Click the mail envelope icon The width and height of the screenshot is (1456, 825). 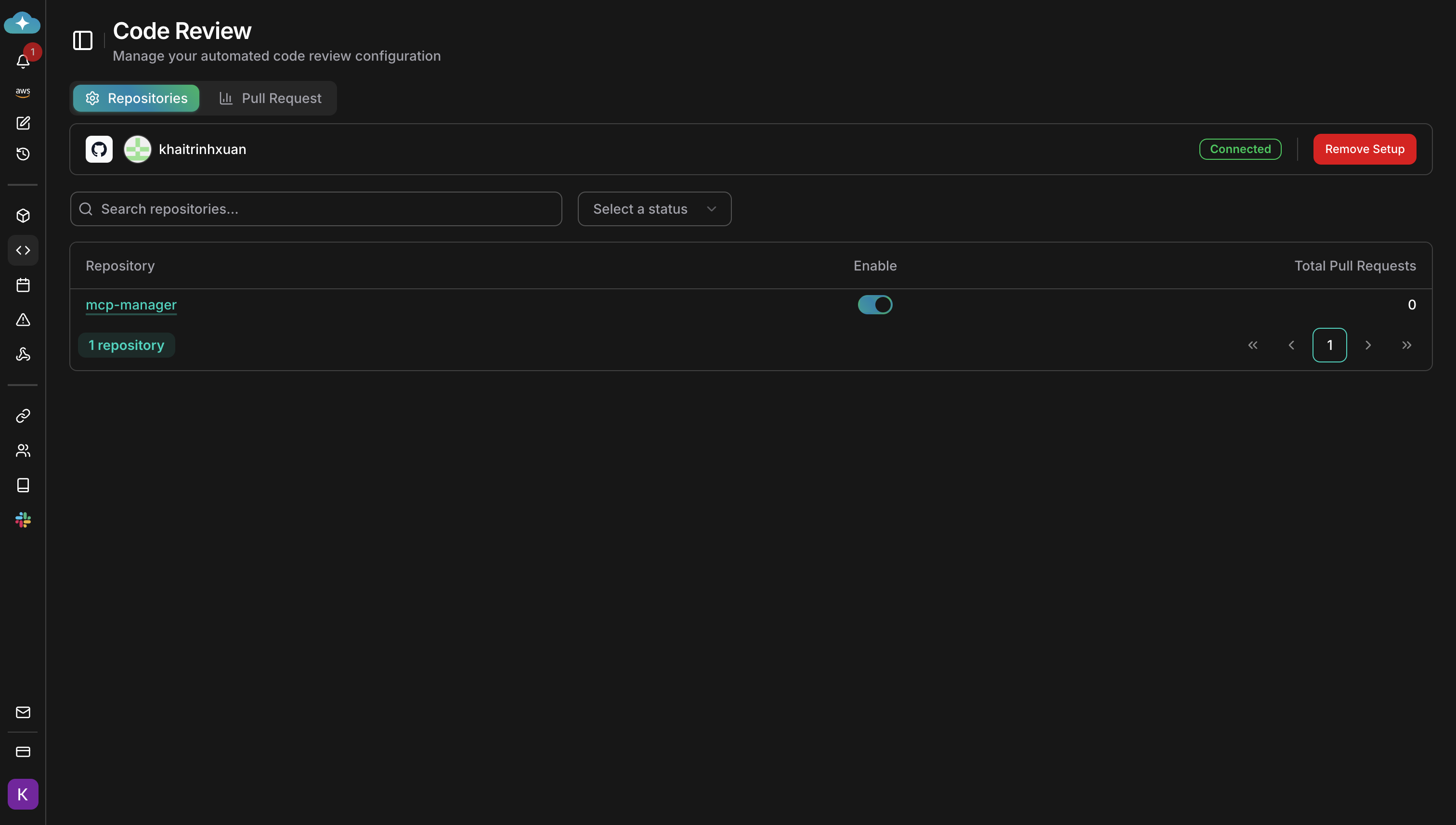[23, 712]
